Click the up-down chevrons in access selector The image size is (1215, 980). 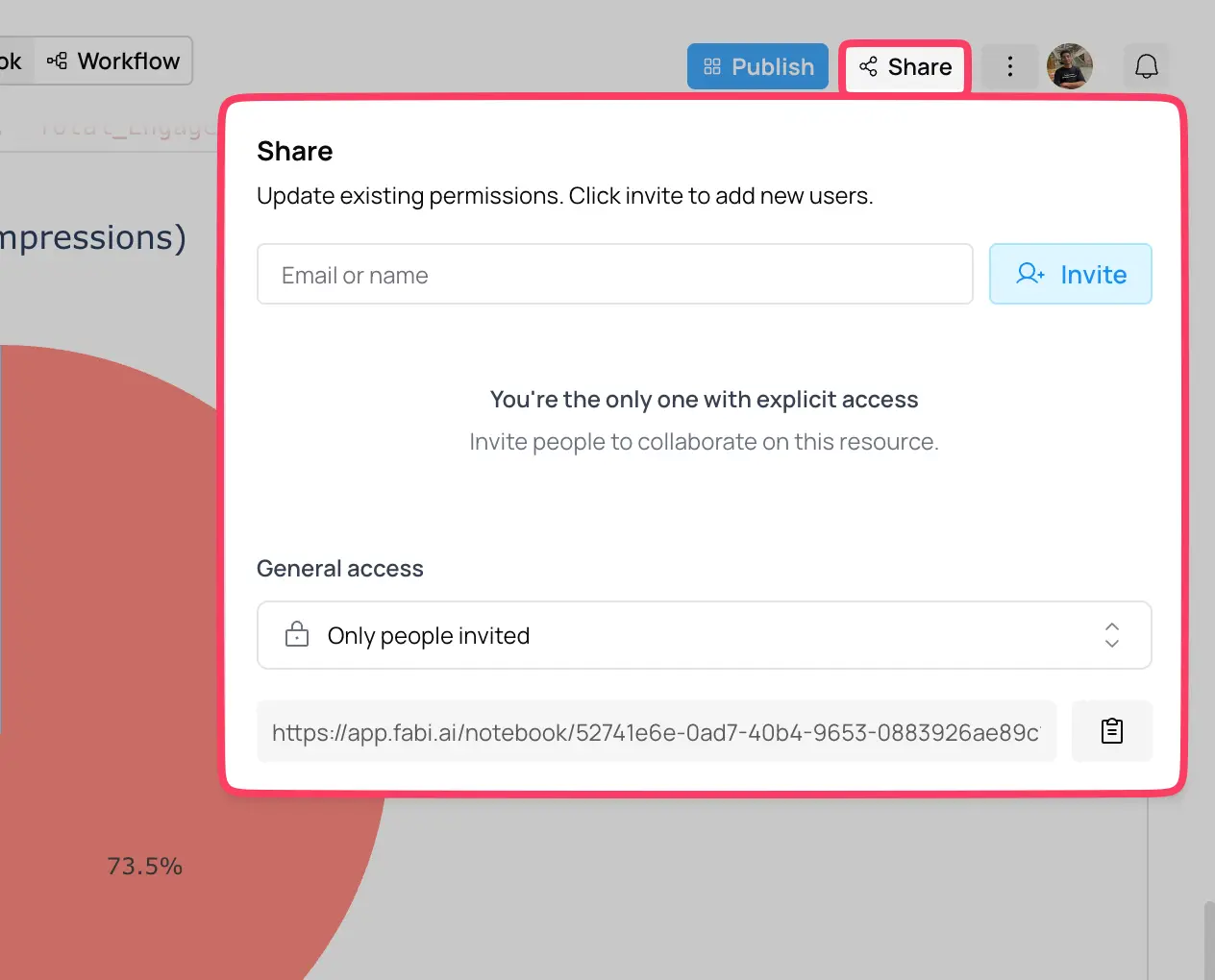1111,634
